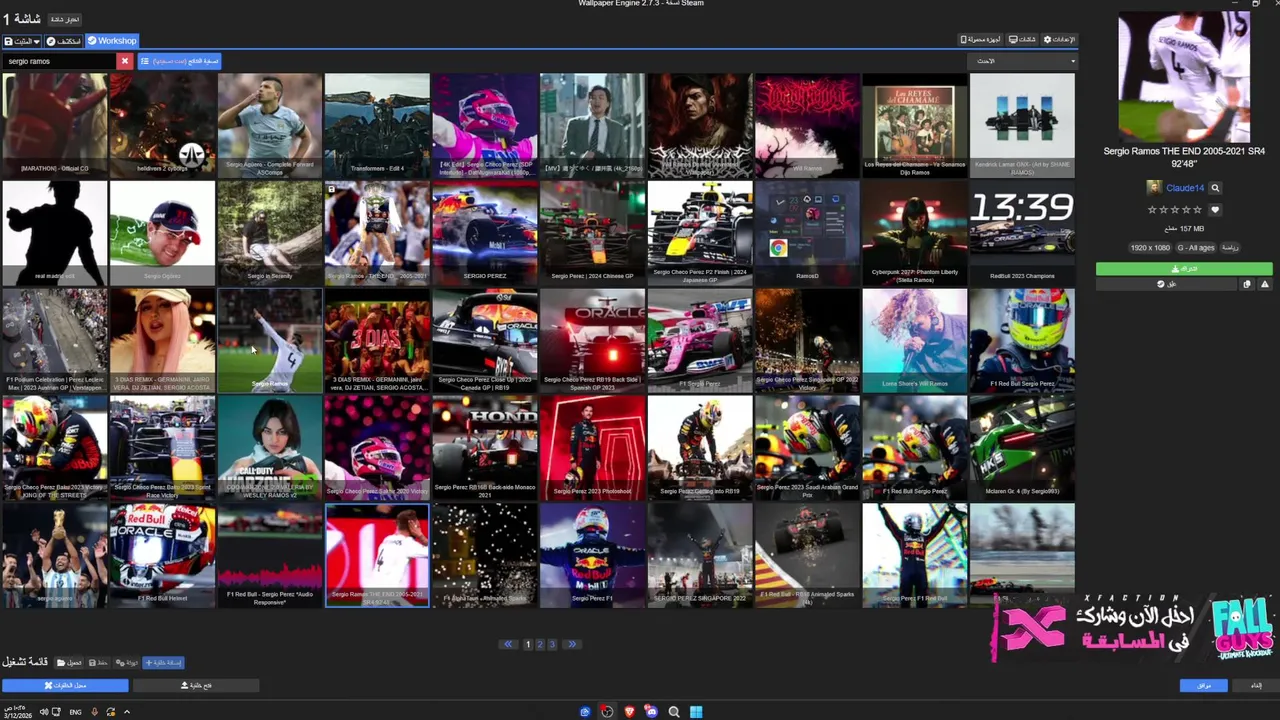Open Settings with gear icon
1280x720 pixels.
click(1059, 39)
